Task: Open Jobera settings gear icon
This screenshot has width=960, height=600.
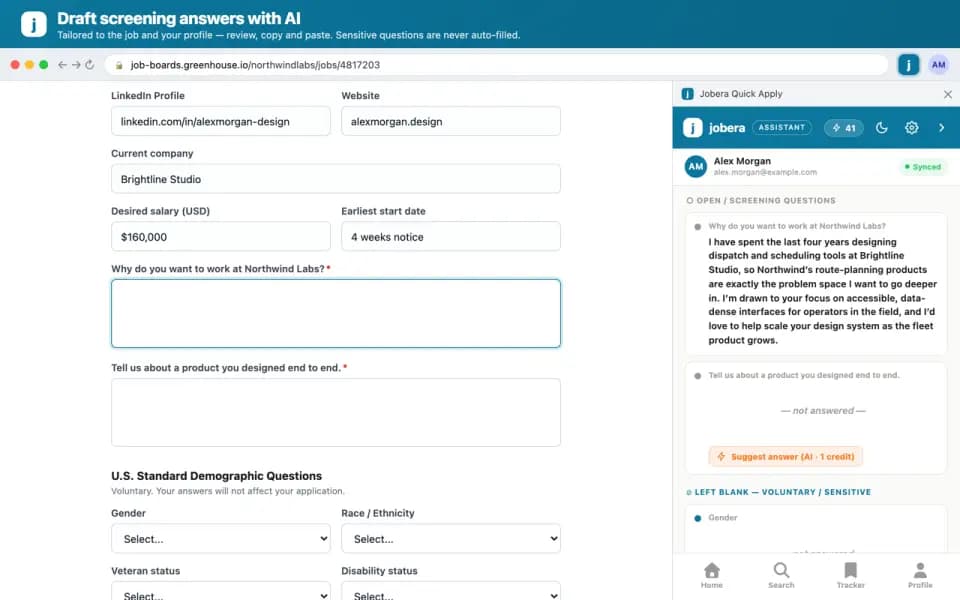Action: [911, 127]
